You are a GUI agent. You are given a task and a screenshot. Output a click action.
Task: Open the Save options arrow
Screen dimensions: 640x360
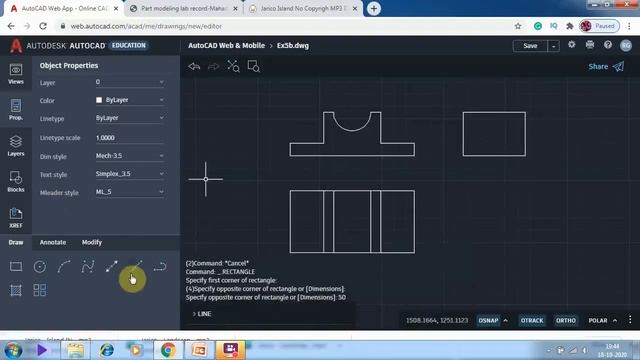553,46
